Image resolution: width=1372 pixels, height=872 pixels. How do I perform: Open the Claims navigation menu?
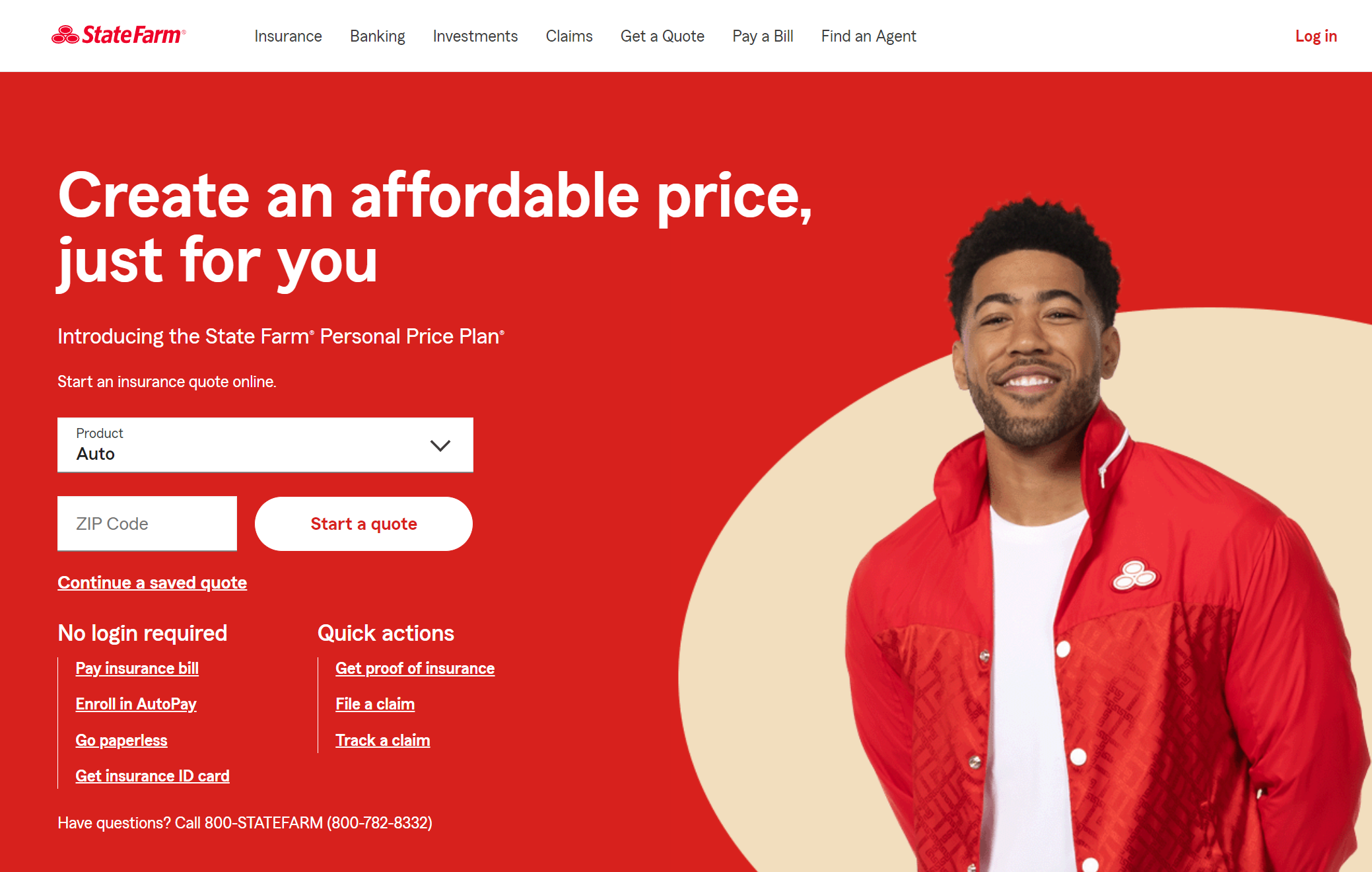point(569,36)
